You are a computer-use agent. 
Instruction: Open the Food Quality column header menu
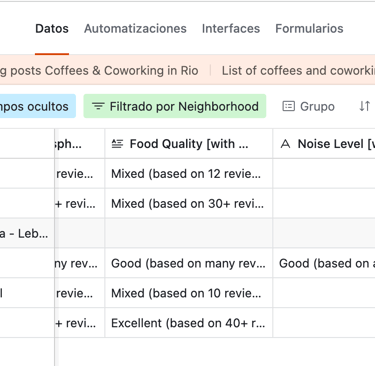pos(189,144)
